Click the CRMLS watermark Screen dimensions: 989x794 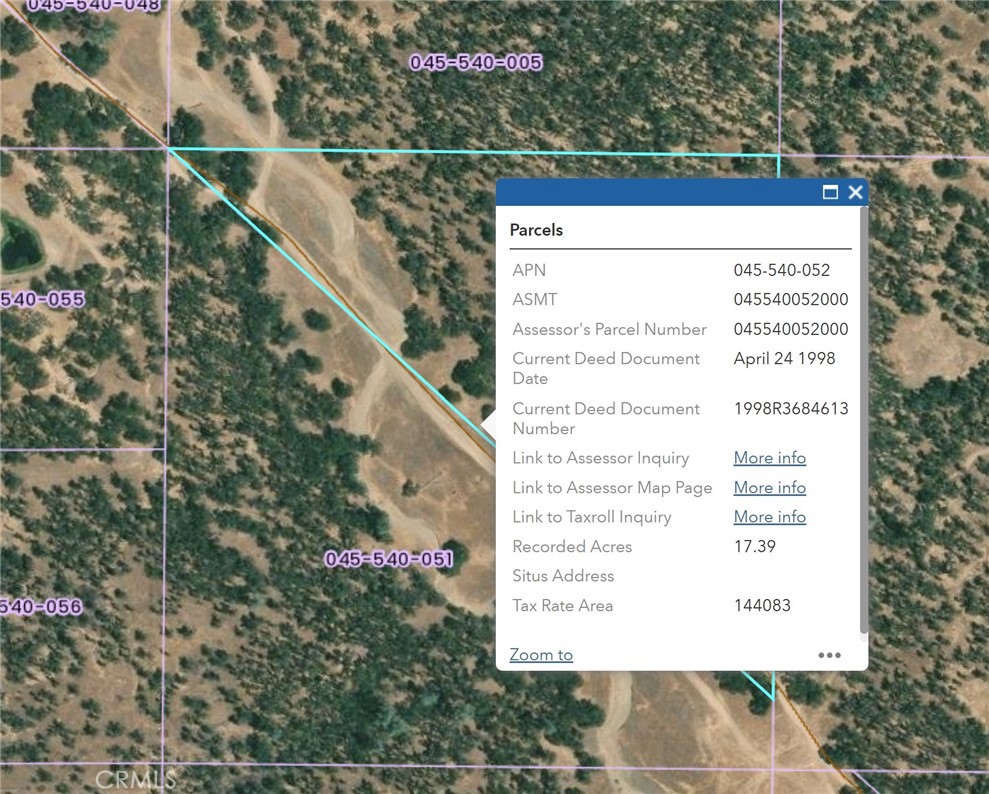[x=136, y=779]
